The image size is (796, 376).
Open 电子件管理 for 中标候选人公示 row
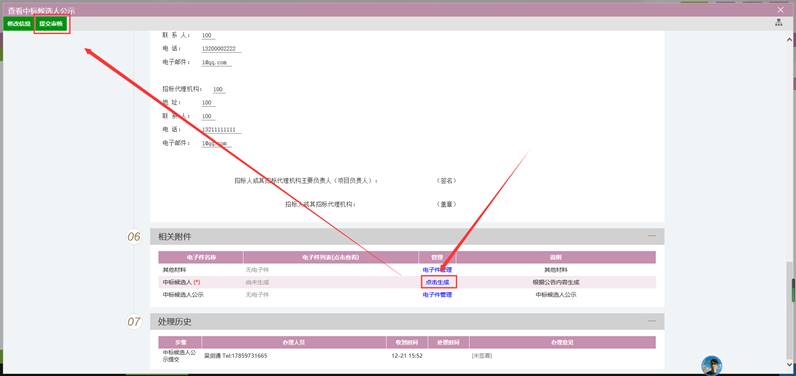[x=437, y=294]
